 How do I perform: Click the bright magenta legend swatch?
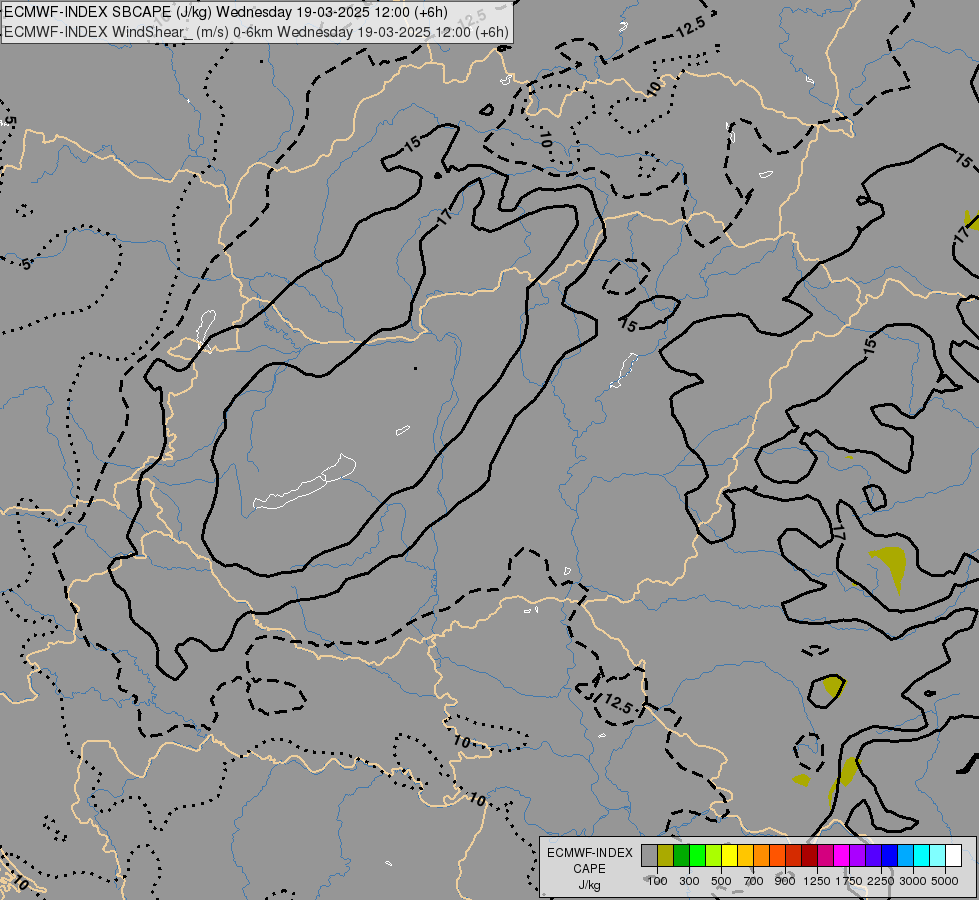tap(842, 856)
